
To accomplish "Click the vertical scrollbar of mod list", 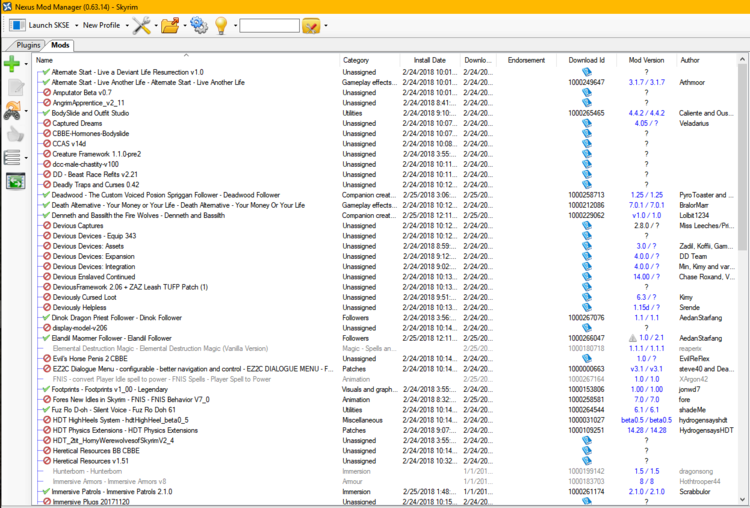I will 742,158.
